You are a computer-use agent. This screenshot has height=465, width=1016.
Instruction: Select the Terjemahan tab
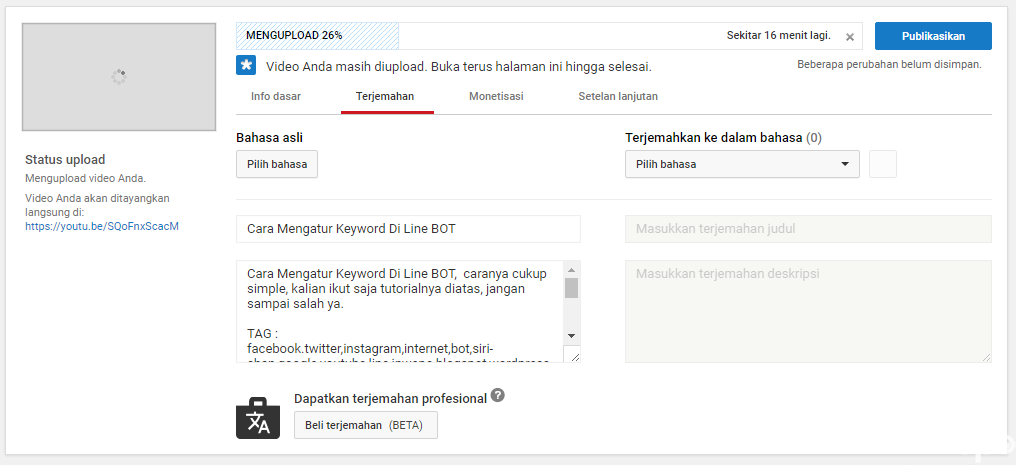385,96
